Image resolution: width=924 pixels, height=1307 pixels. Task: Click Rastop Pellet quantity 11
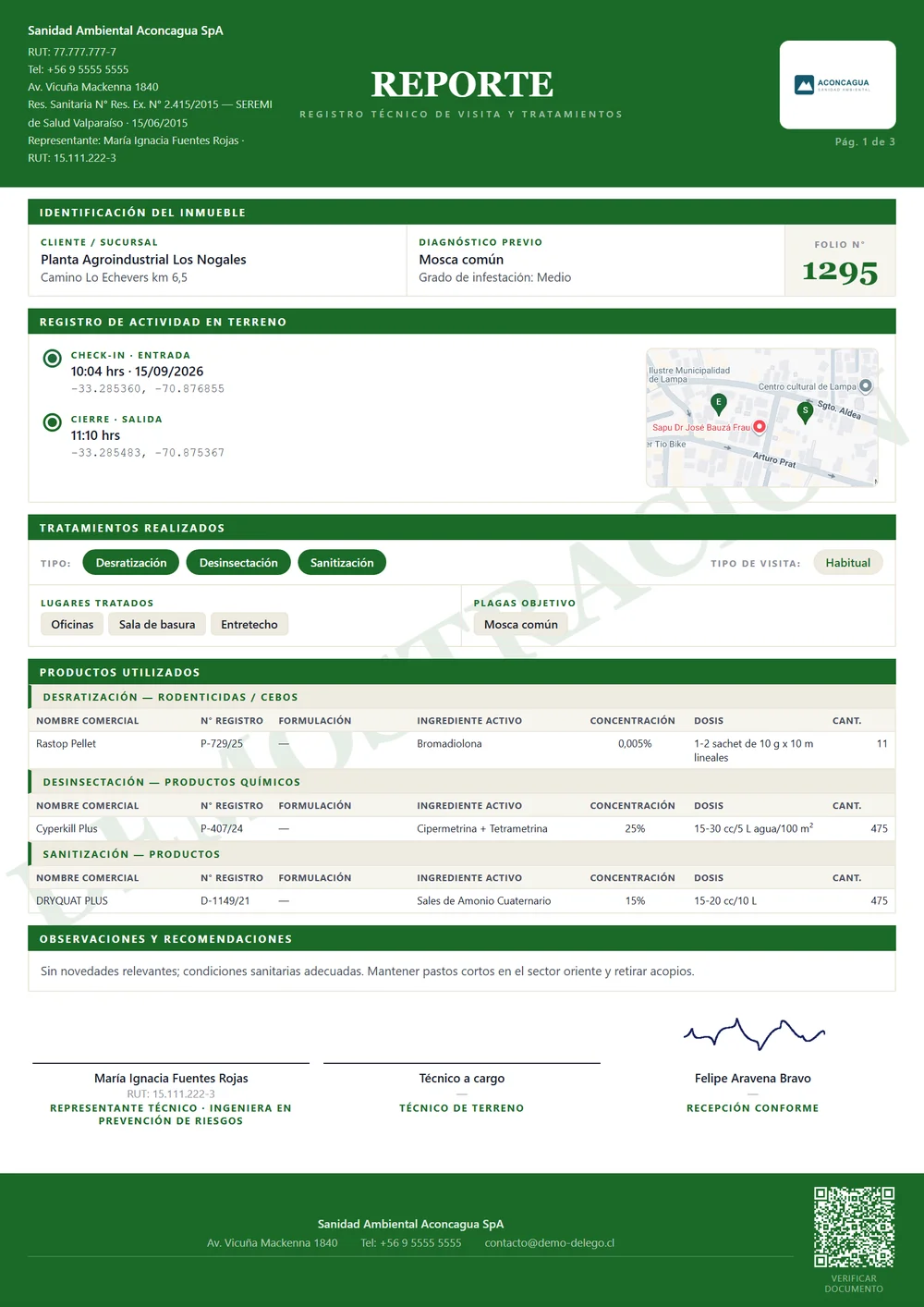(881, 744)
